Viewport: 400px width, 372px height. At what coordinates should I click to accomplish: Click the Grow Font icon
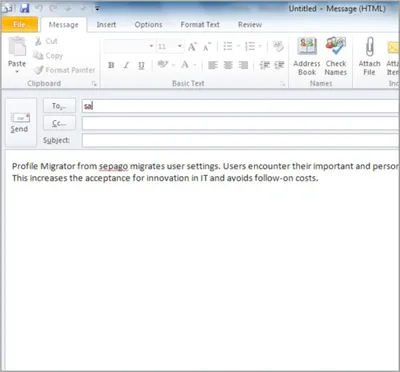tap(192, 46)
